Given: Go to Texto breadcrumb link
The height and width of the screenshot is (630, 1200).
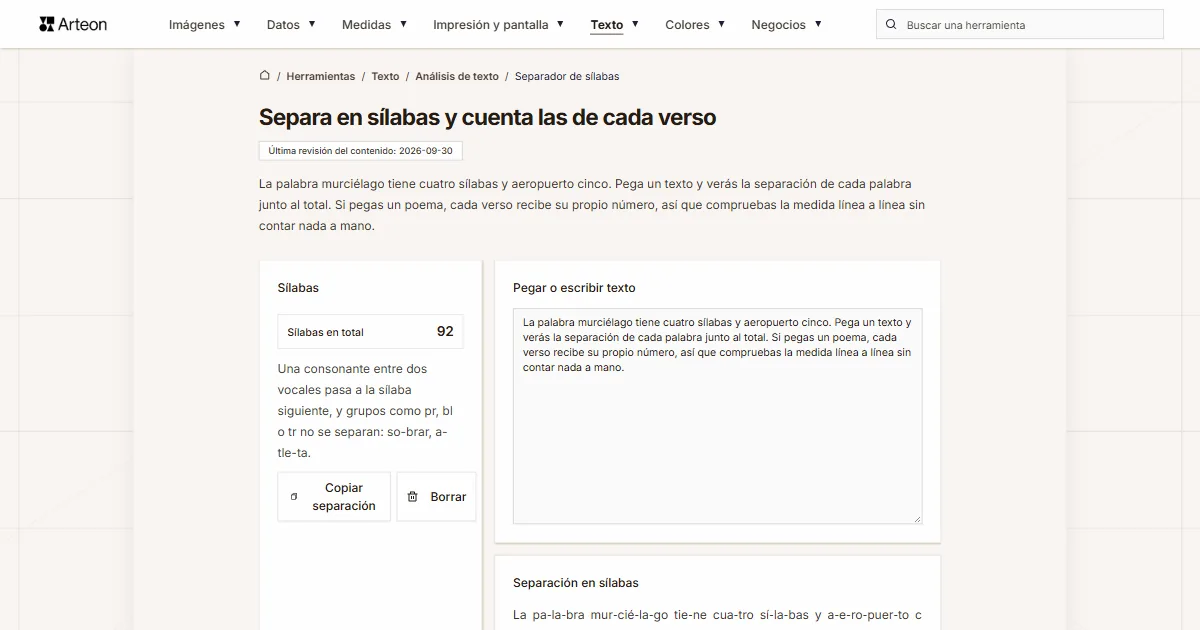Looking at the screenshot, I should pos(385,76).
